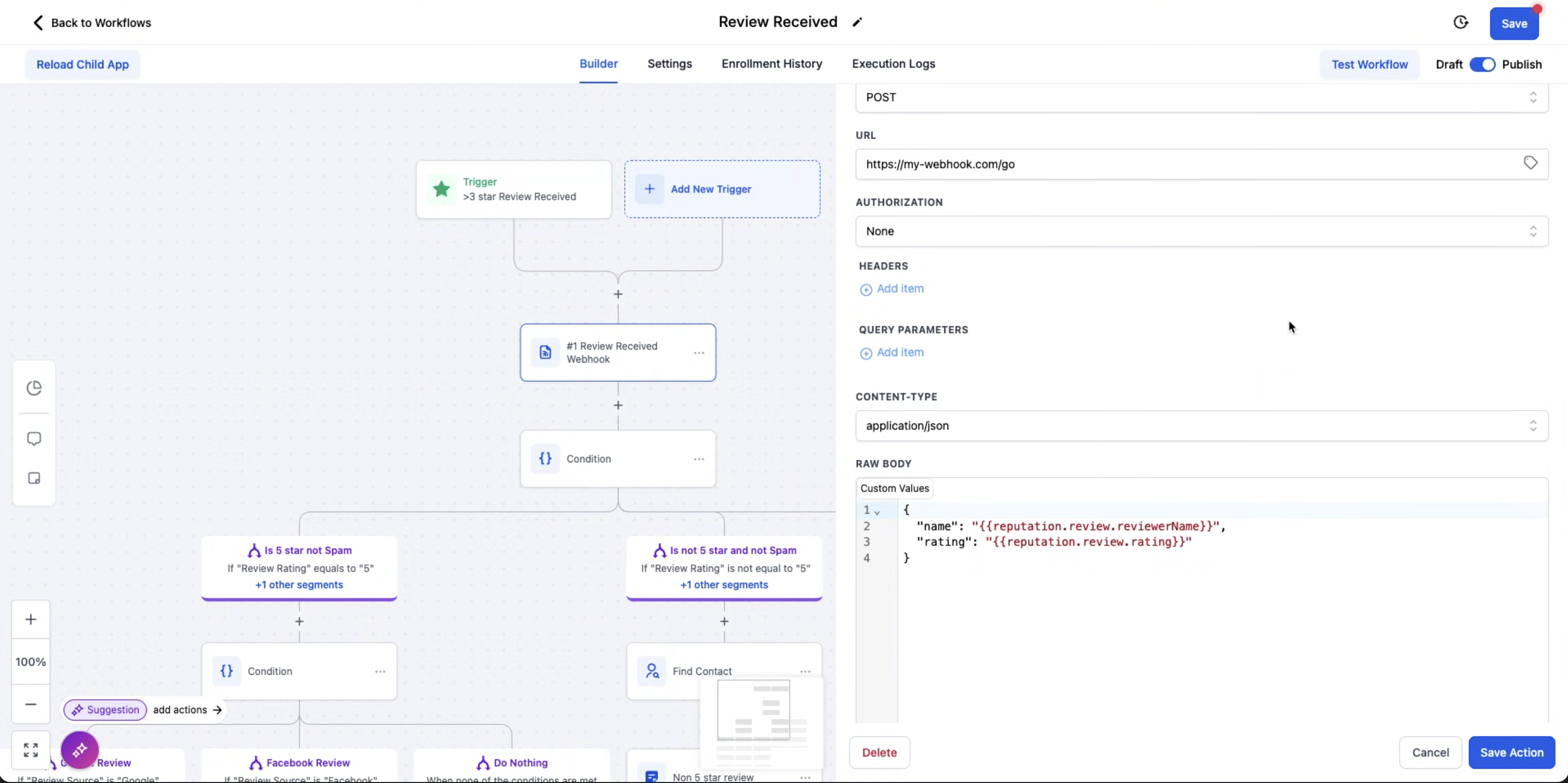Expand the Authorization dropdown set to None
The width and height of the screenshot is (1568, 783).
(x=1202, y=231)
